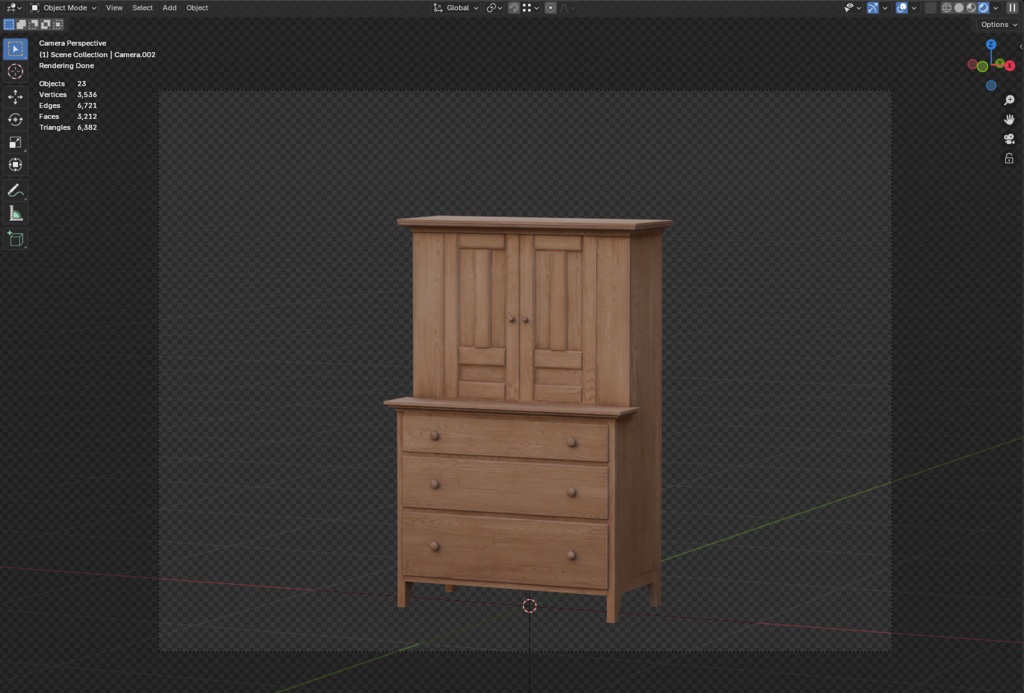Select the Cursor tool in the toolbar
This screenshot has width=1024, height=693.
click(x=15, y=71)
